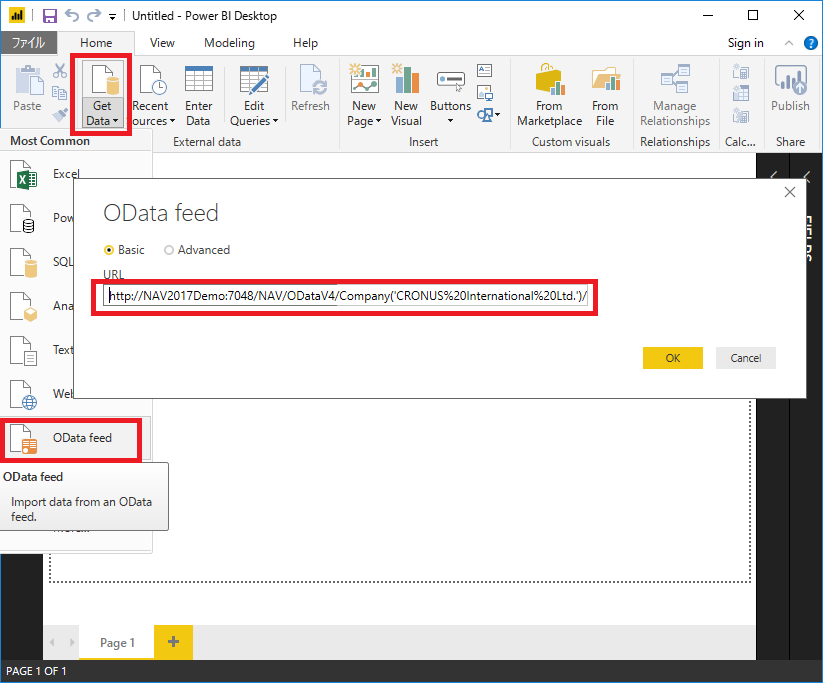Click the New Measure calculator icon
Screen dimensions: 823x683
741,71
